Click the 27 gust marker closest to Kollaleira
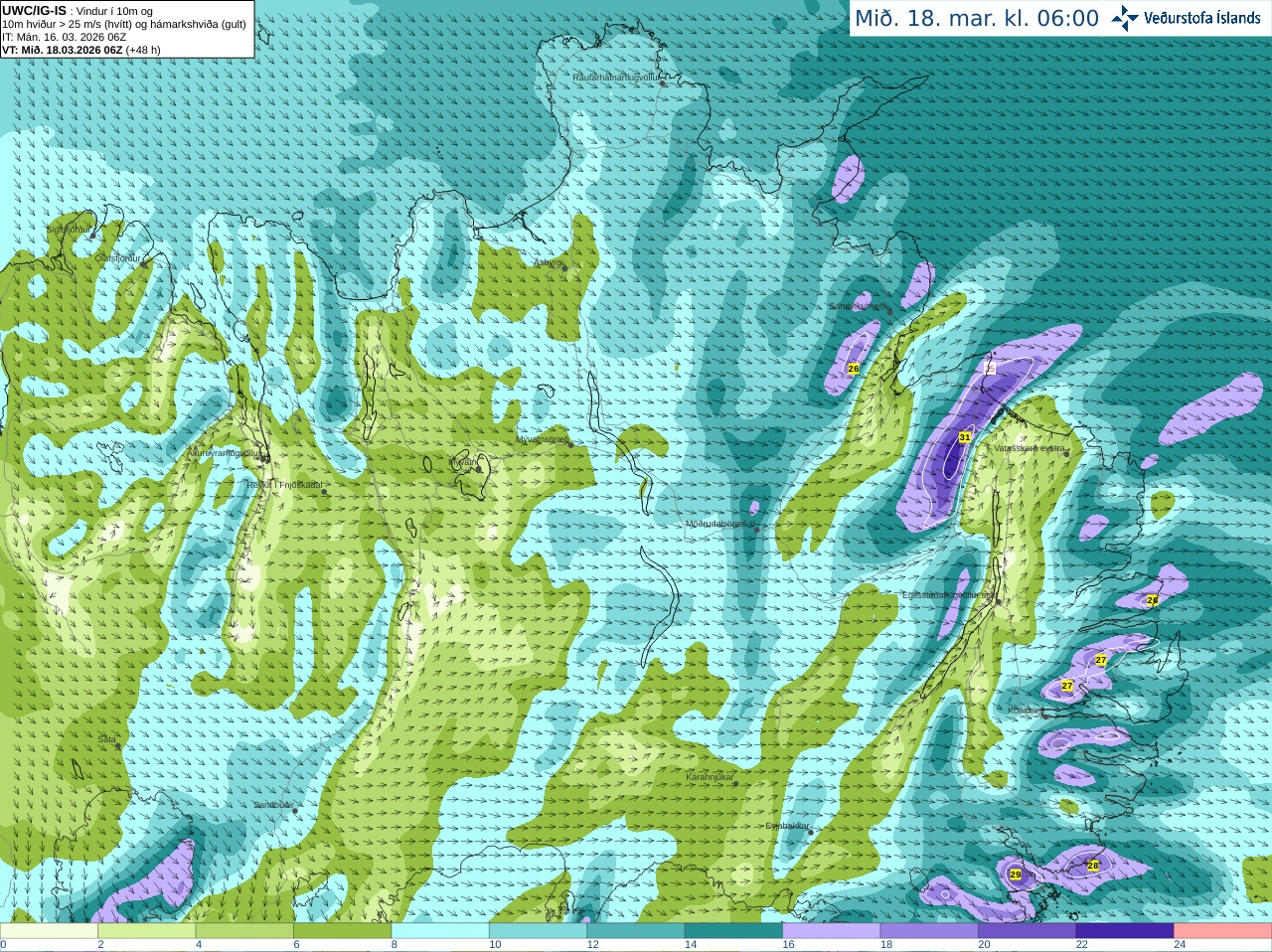Viewport: 1272px width, 952px height. coord(1067,686)
